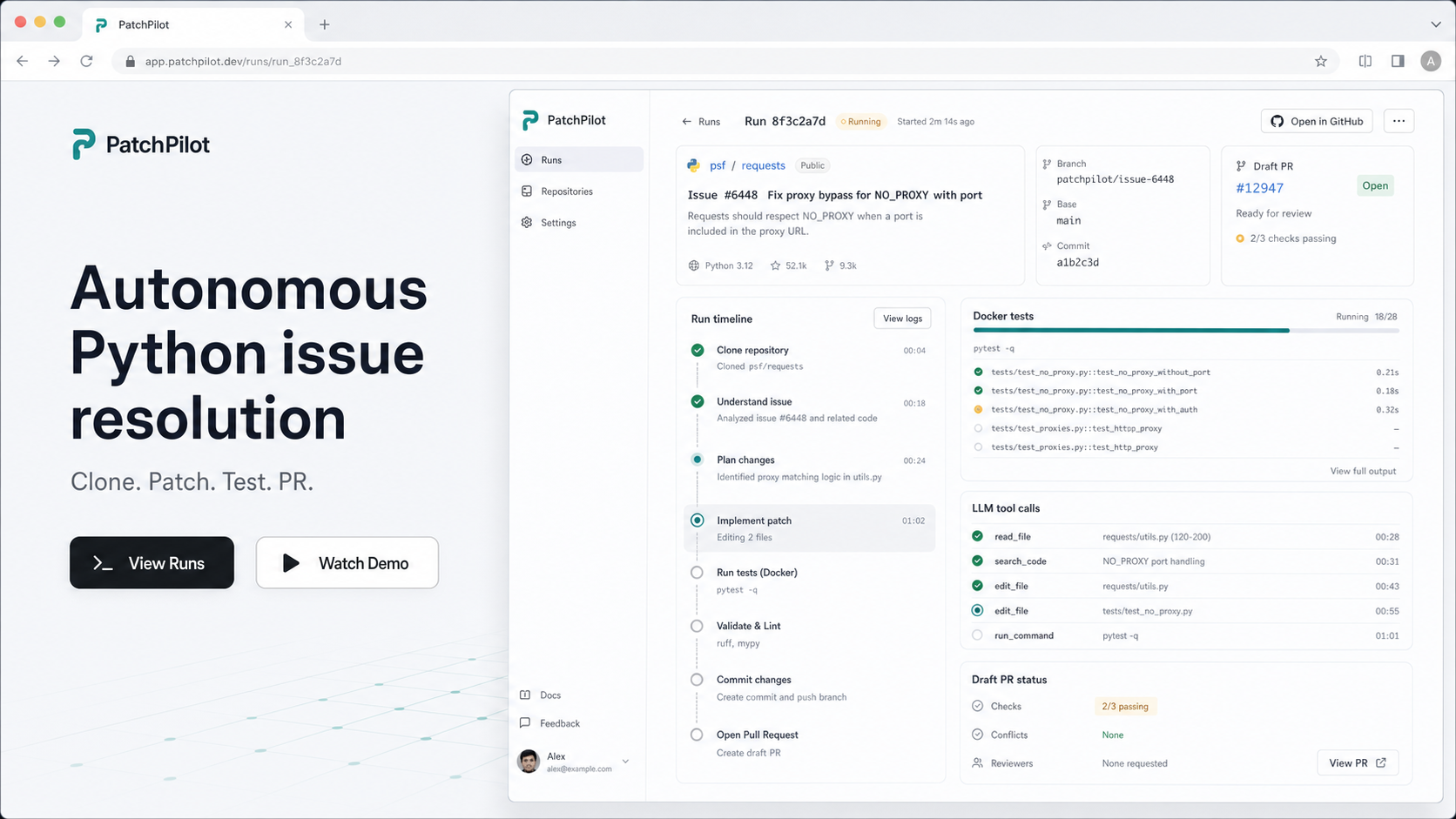Click the commit icon next to Commit label
Viewport: 1456px width, 819px height.
click(1047, 246)
